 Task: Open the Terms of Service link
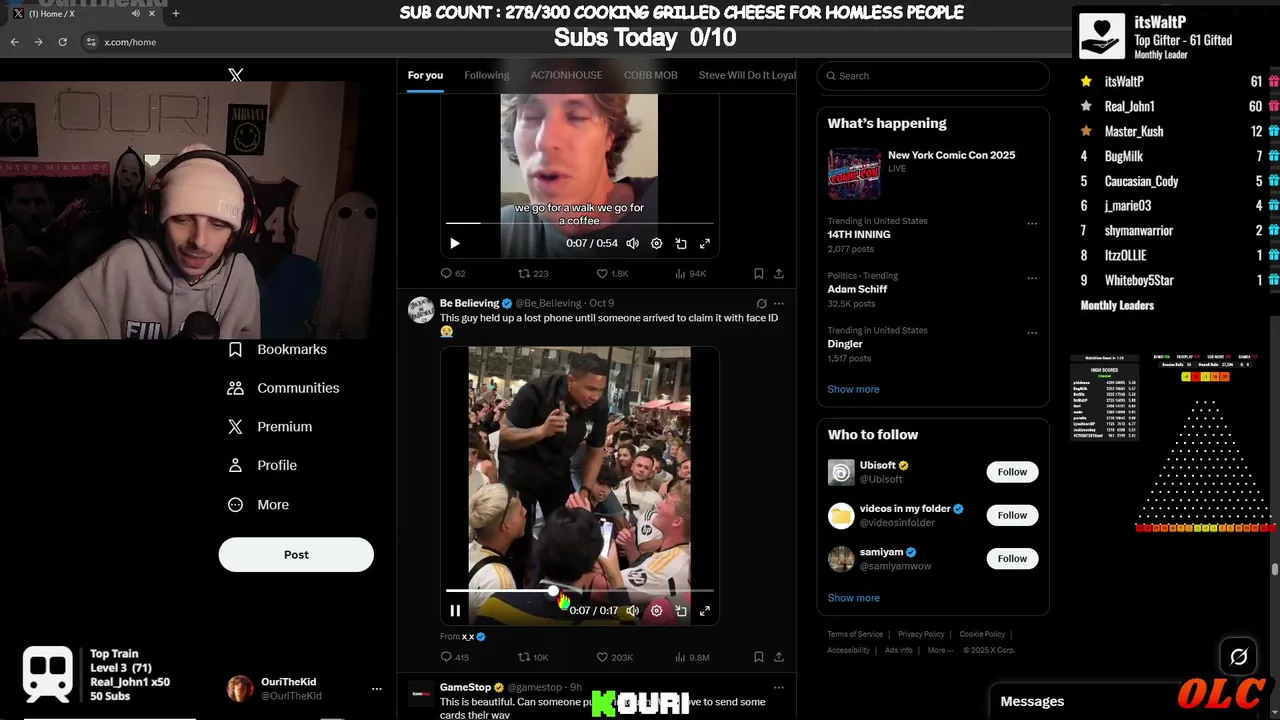tap(855, 634)
